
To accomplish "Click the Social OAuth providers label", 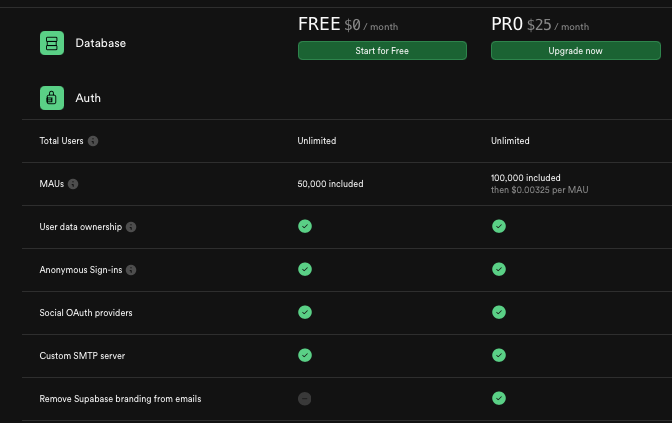I will click(86, 313).
